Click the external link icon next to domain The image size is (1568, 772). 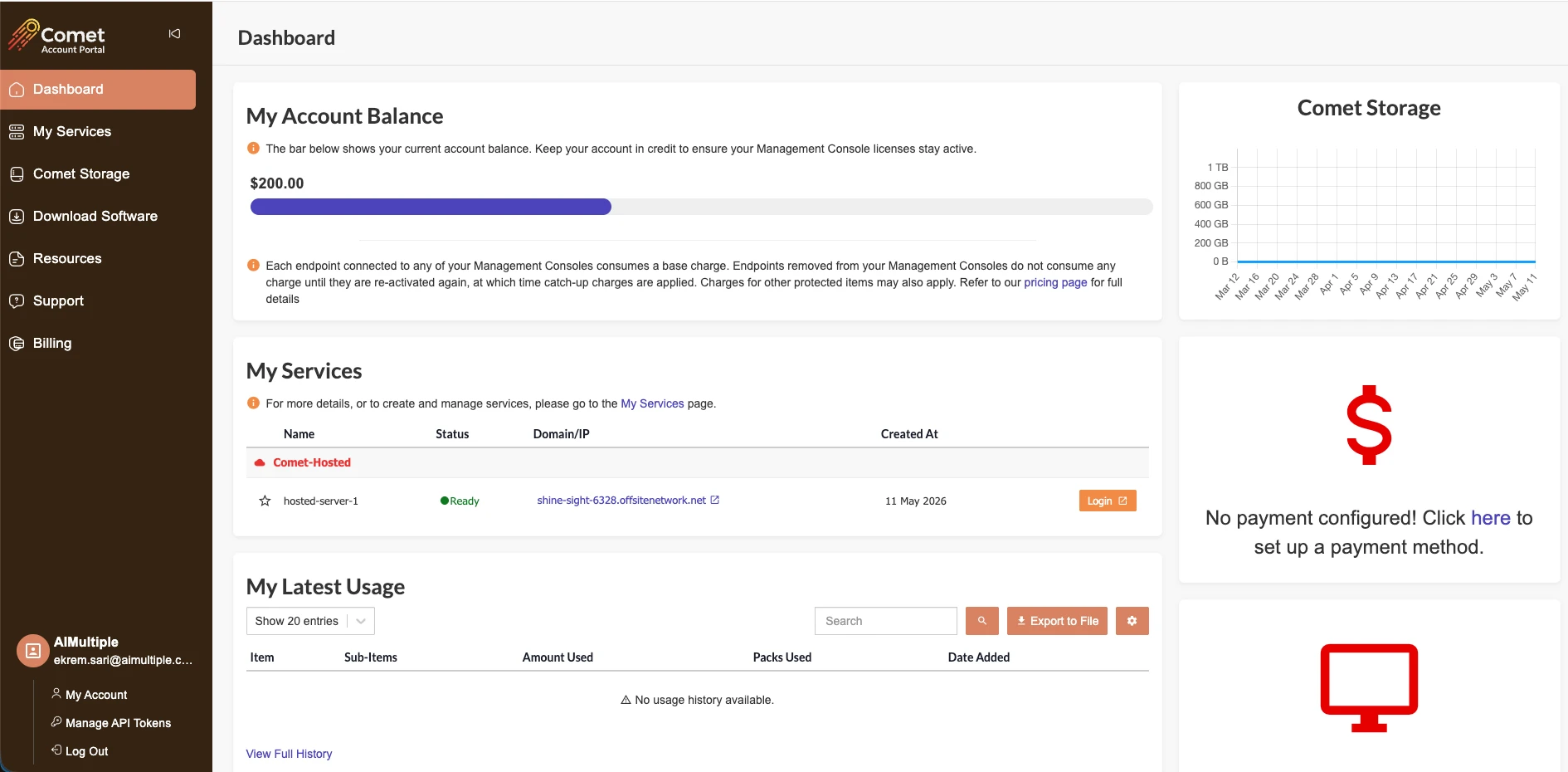click(715, 500)
